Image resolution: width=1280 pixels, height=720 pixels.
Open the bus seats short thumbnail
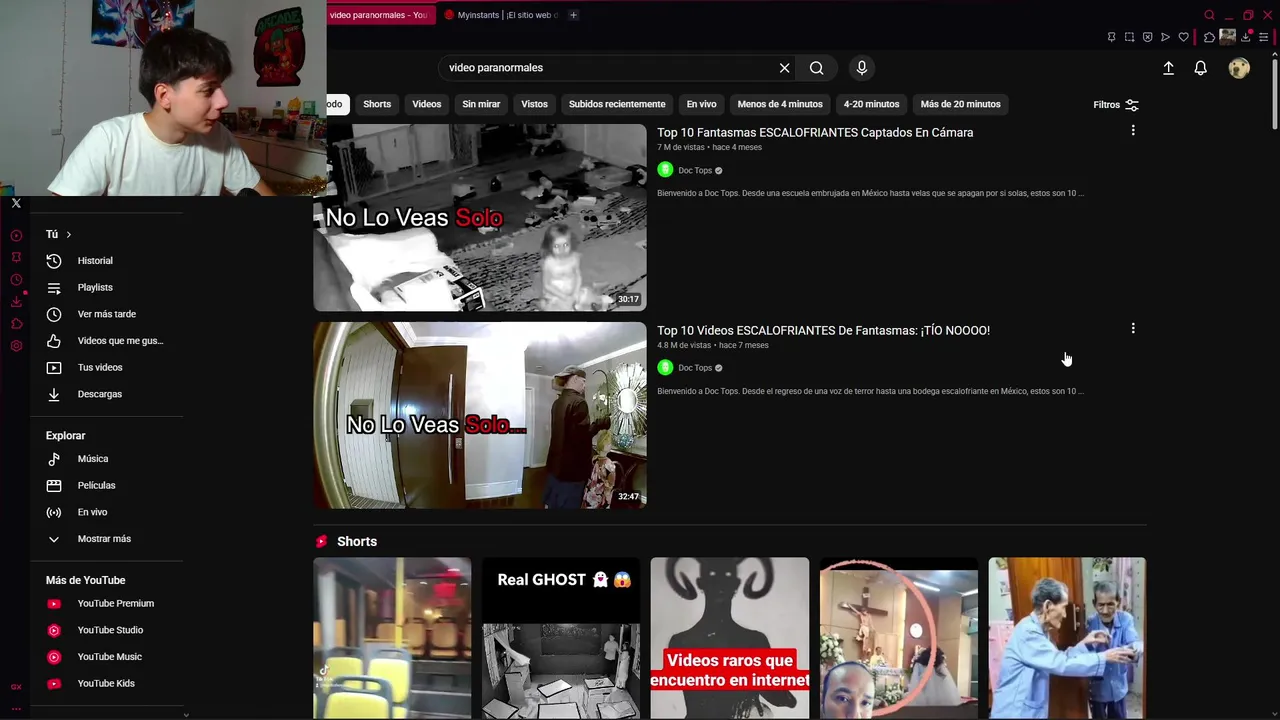392,638
